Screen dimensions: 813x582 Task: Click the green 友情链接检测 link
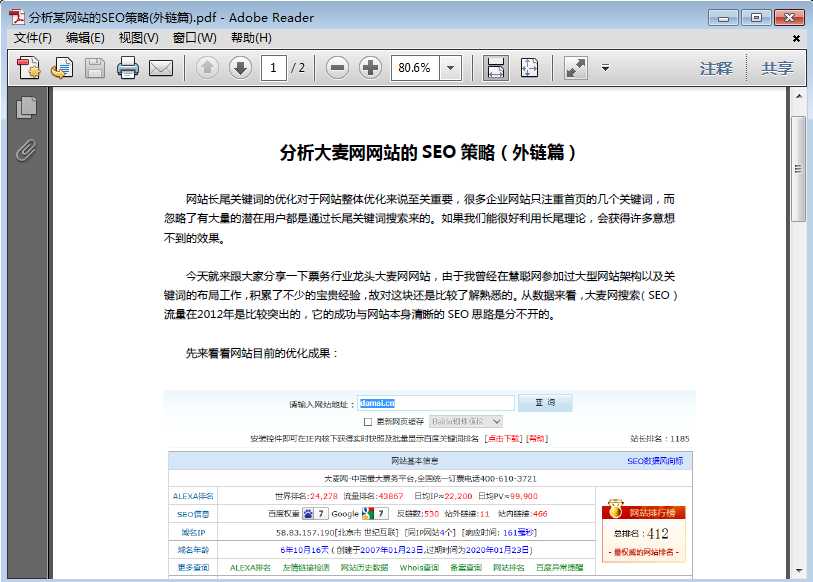306,567
